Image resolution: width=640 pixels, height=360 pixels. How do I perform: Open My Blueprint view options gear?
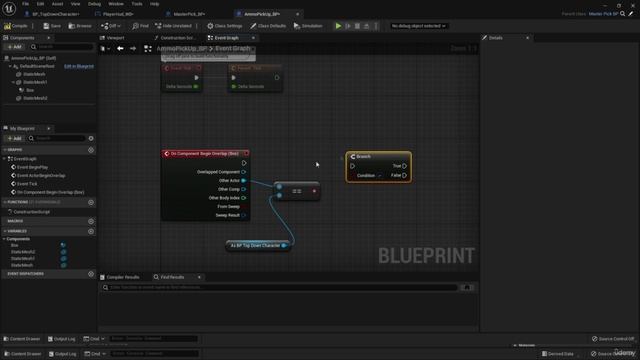(x=91, y=138)
